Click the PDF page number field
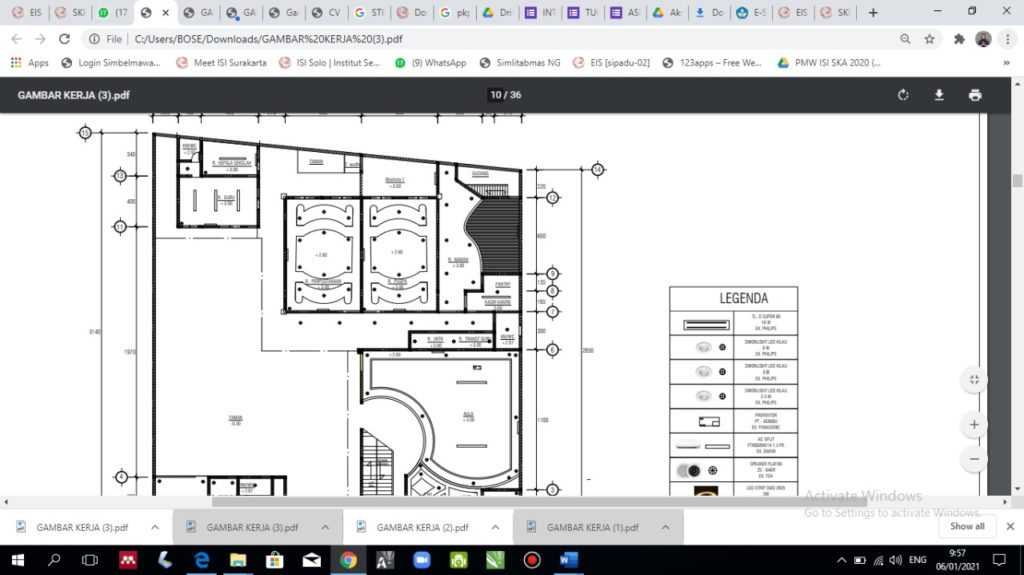Viewport: 1024px width, 575px height. click(496, 95)
